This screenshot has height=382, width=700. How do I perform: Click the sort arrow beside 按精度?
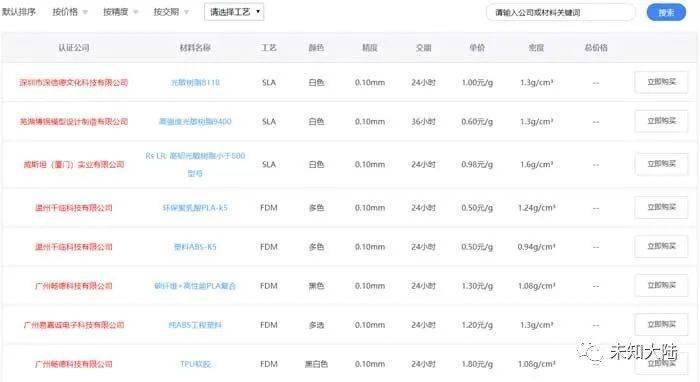(x=136, y=12)
